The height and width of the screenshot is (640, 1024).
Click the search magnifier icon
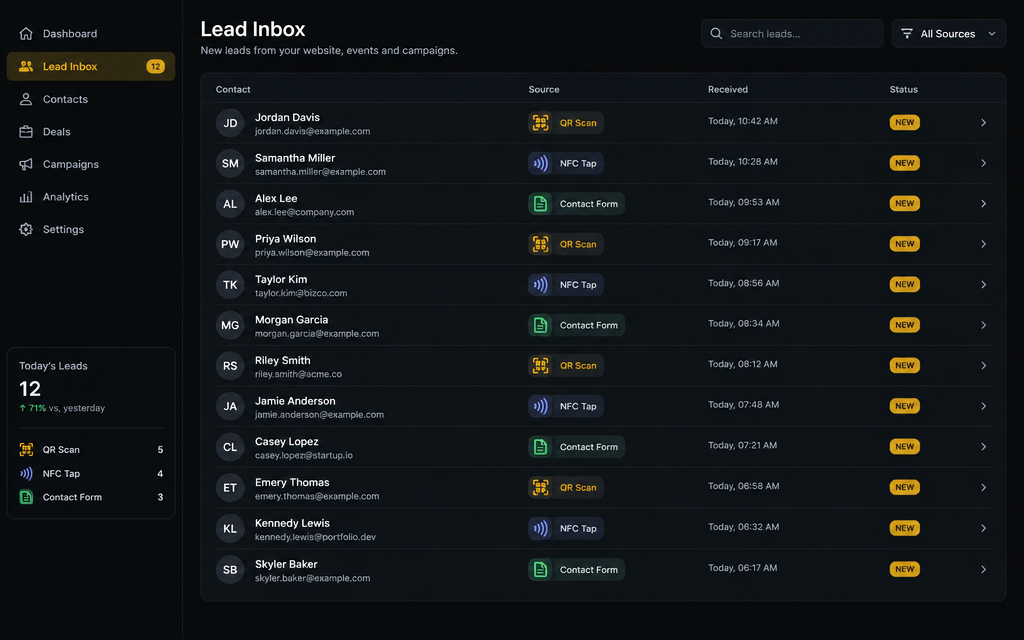pyautogui.click(x=716, y=33)
